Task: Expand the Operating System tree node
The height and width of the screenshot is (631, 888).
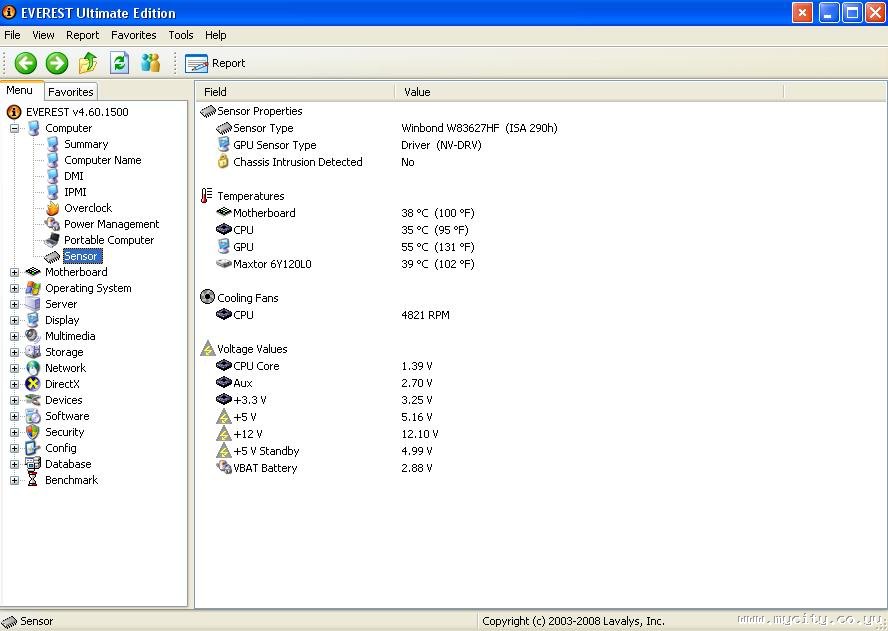Action: coord(14,288)
